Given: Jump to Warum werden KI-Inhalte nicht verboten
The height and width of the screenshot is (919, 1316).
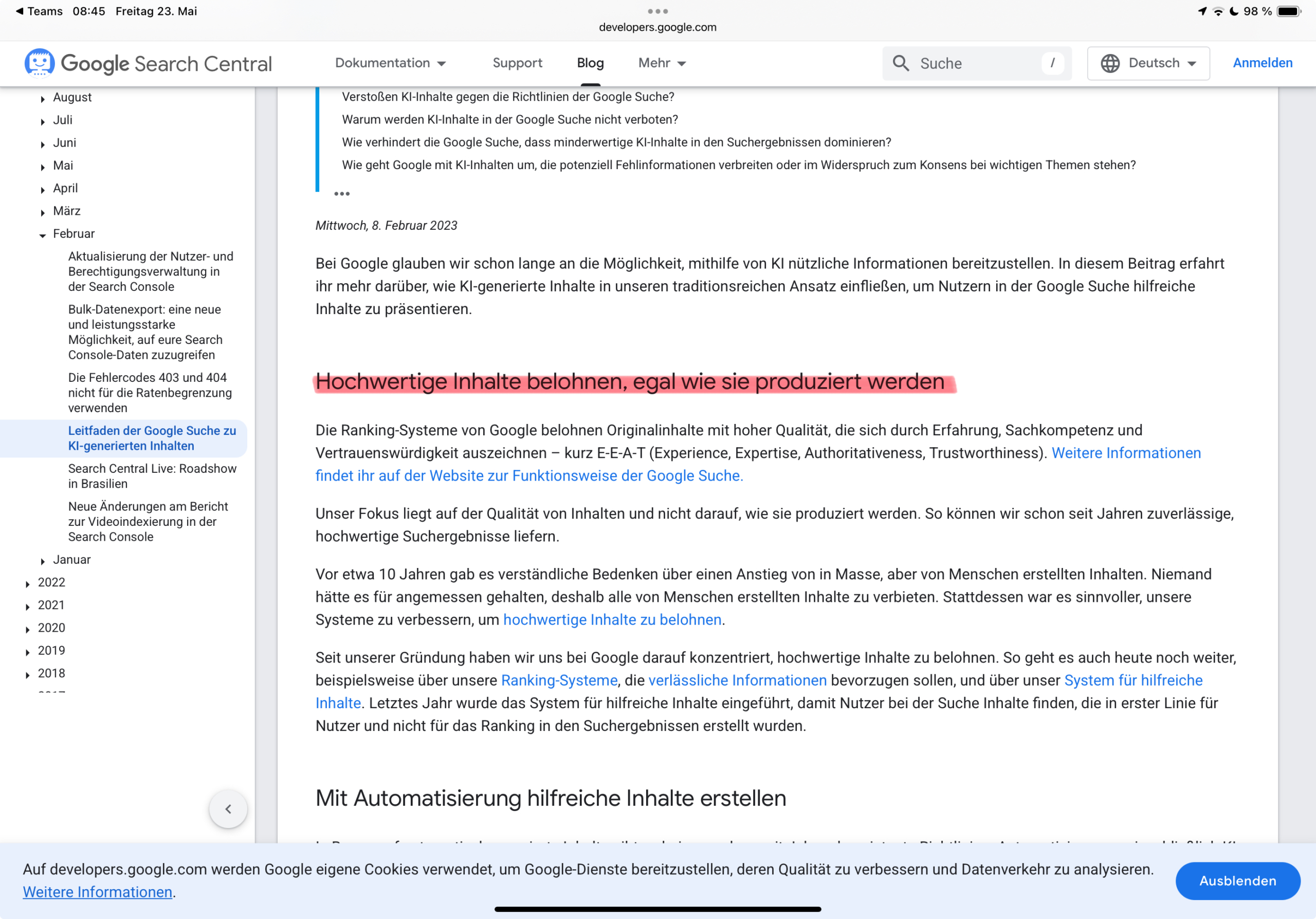Looking at the screenshot, I should [509, 119].
